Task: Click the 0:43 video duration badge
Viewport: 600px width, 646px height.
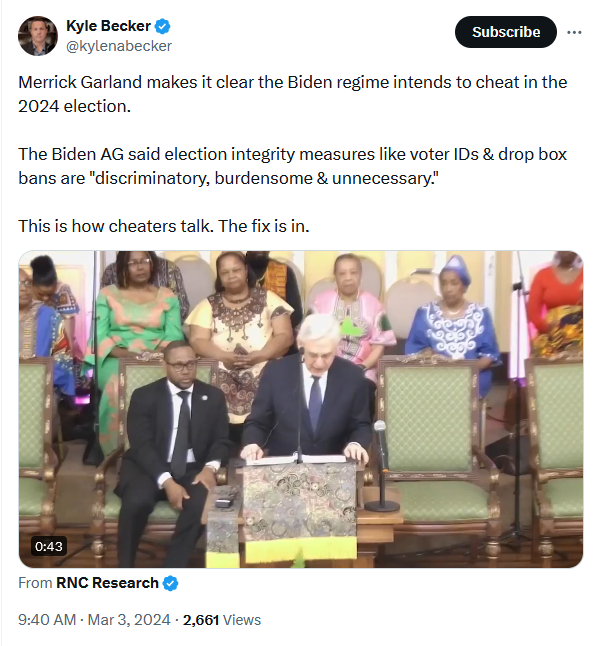Action: (49, 546)
